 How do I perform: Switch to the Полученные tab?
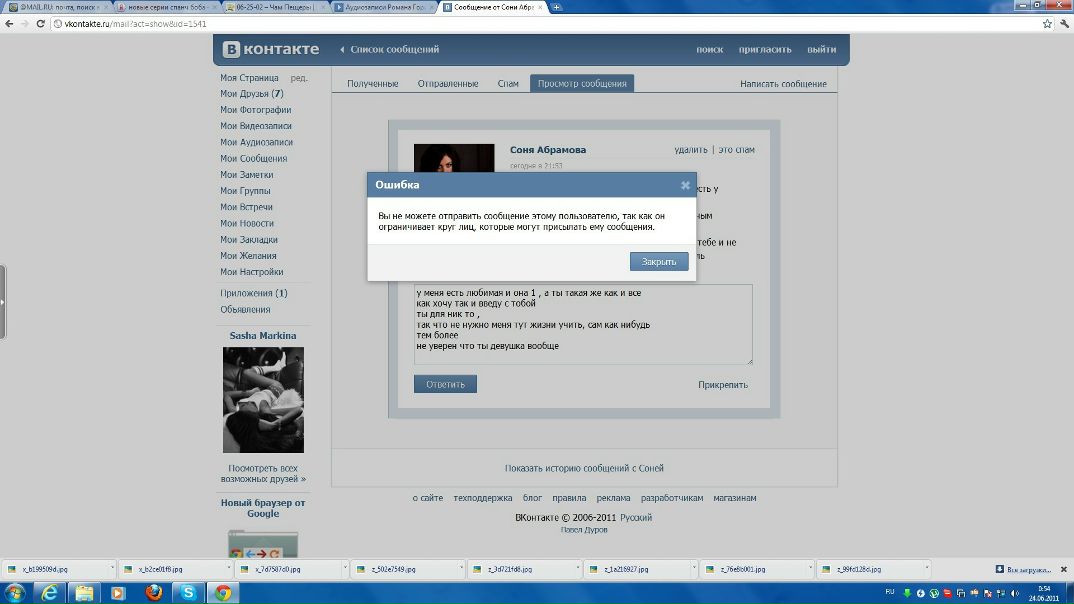pos(372,84)
